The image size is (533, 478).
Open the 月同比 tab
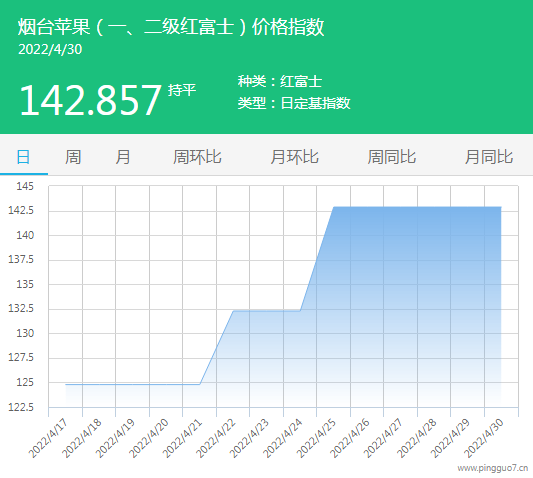[x=489, y=157]
